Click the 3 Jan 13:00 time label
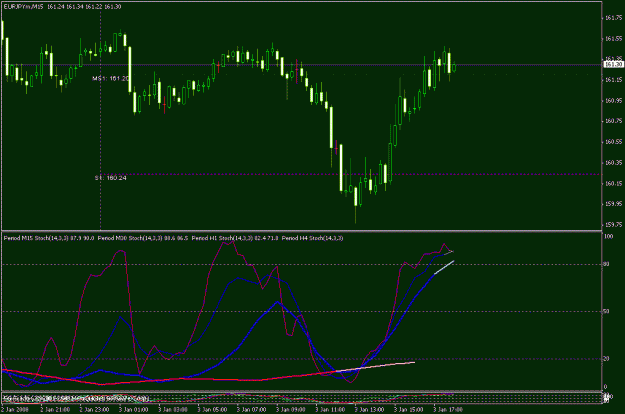Viewport: 625px width, 414px height. (x=369, y=410)
